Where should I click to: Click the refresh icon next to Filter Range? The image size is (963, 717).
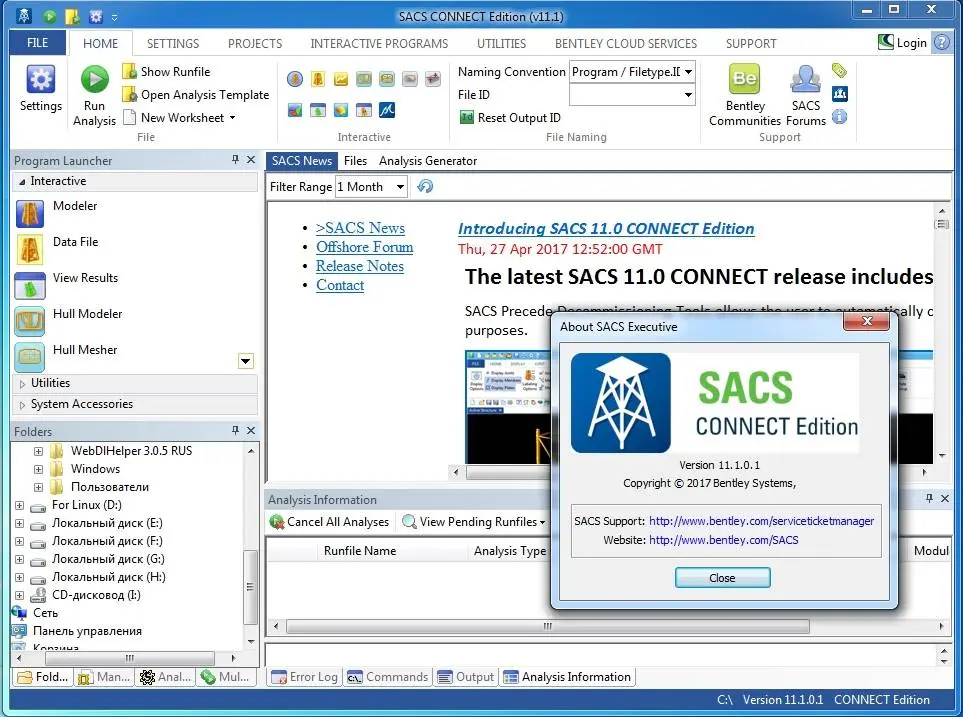424,186
